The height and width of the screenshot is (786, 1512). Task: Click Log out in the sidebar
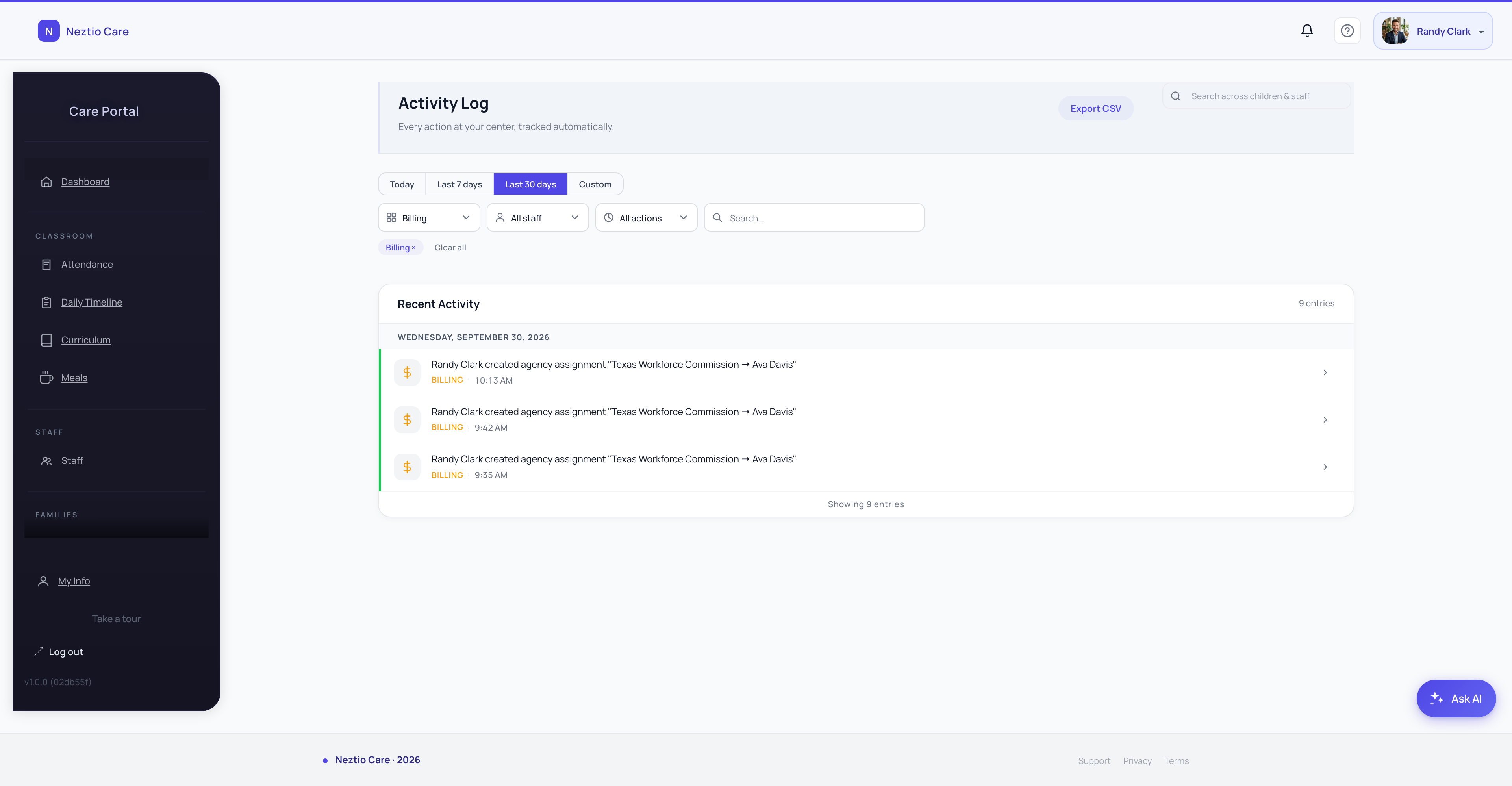[x=59, y=652]
